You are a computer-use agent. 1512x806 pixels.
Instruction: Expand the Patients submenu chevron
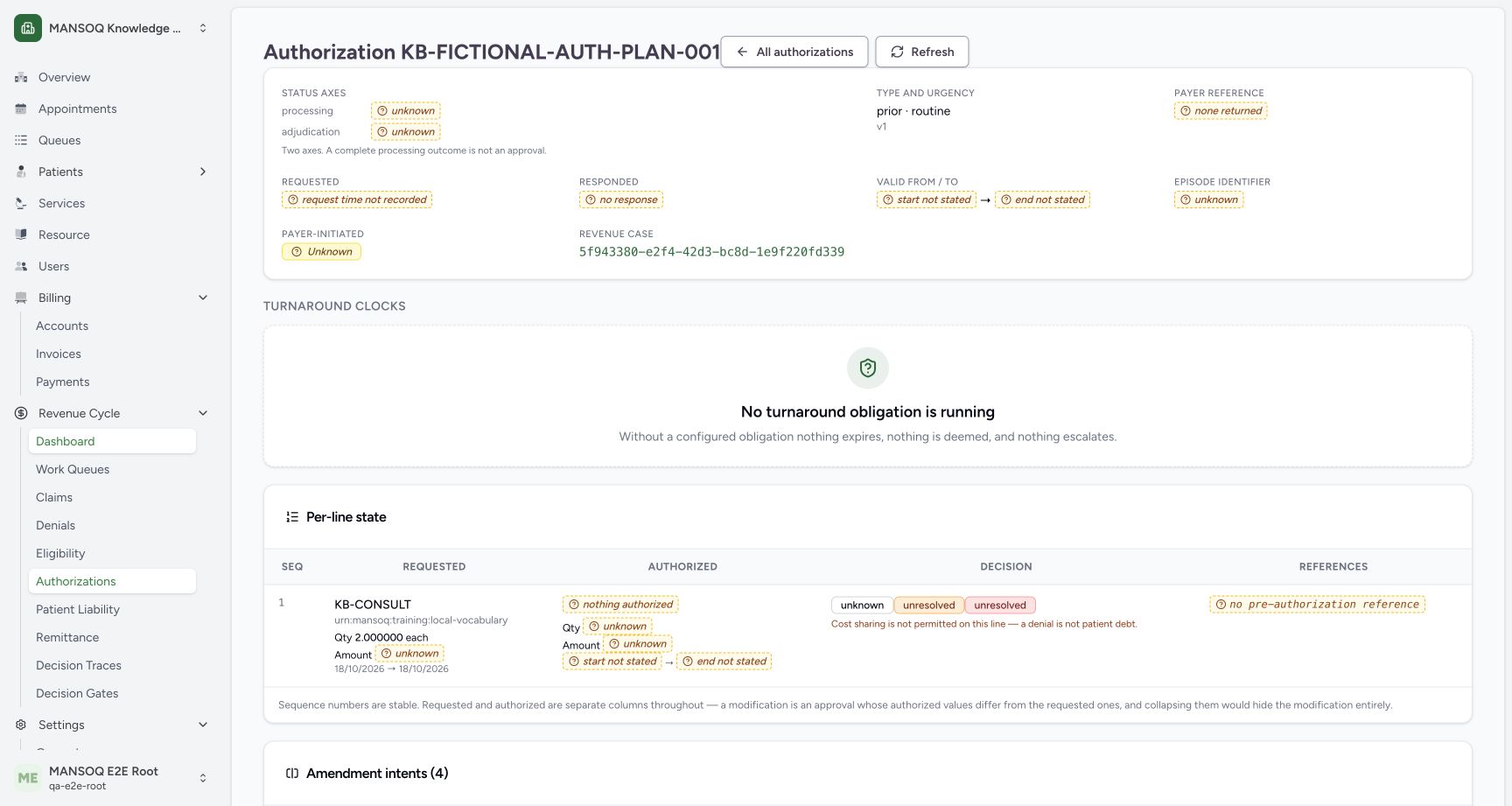[203, 172]
